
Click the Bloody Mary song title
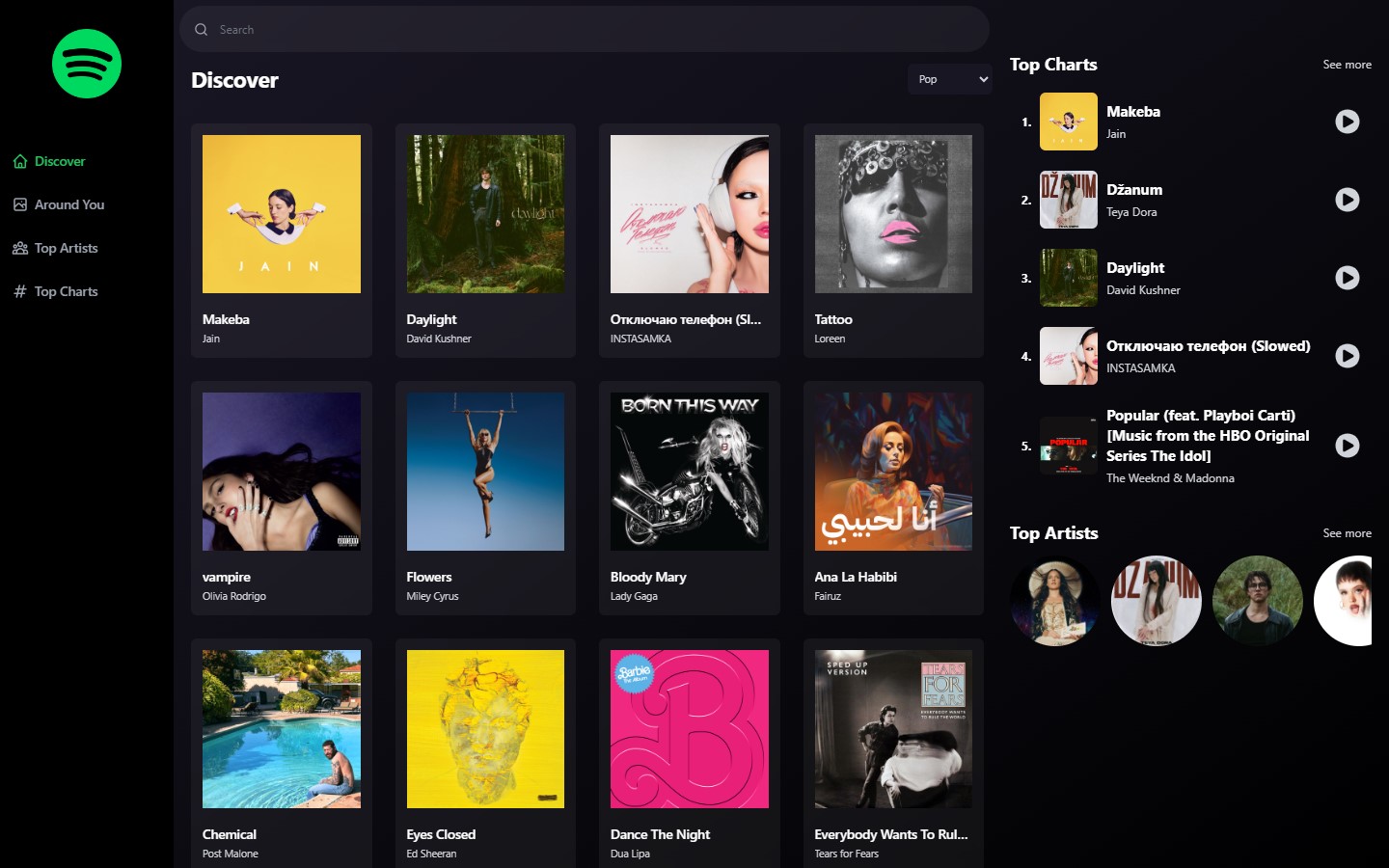[648, 577]
